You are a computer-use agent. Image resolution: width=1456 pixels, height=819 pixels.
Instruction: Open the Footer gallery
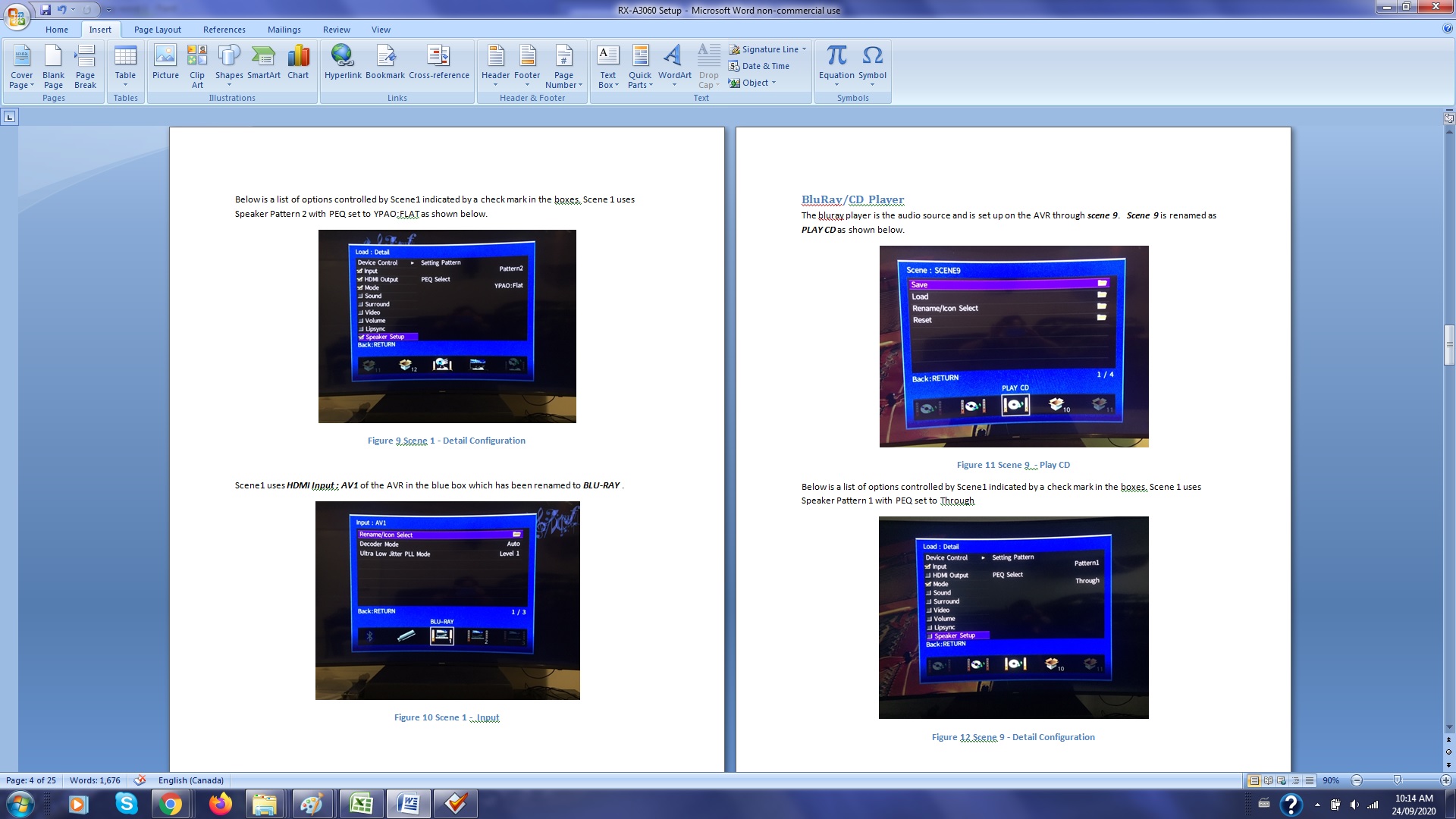[x=527, y=67]
